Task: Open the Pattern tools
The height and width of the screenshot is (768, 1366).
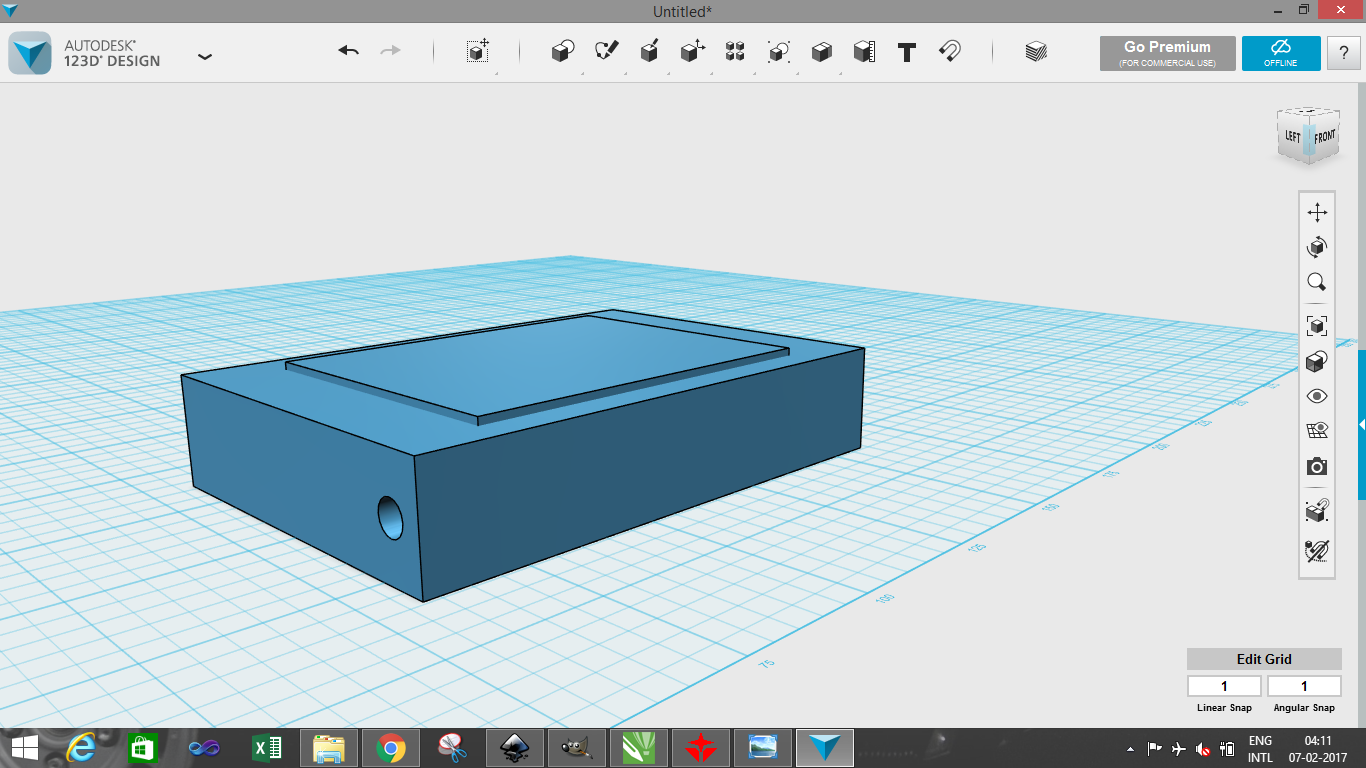Action: pos(735,52)
